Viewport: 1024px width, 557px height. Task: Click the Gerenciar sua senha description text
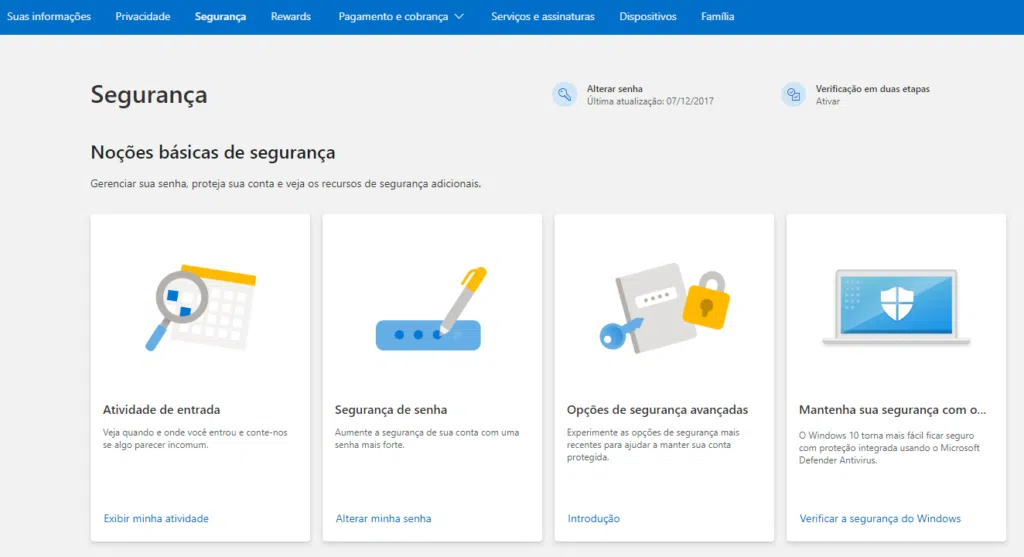click(285, 183)
